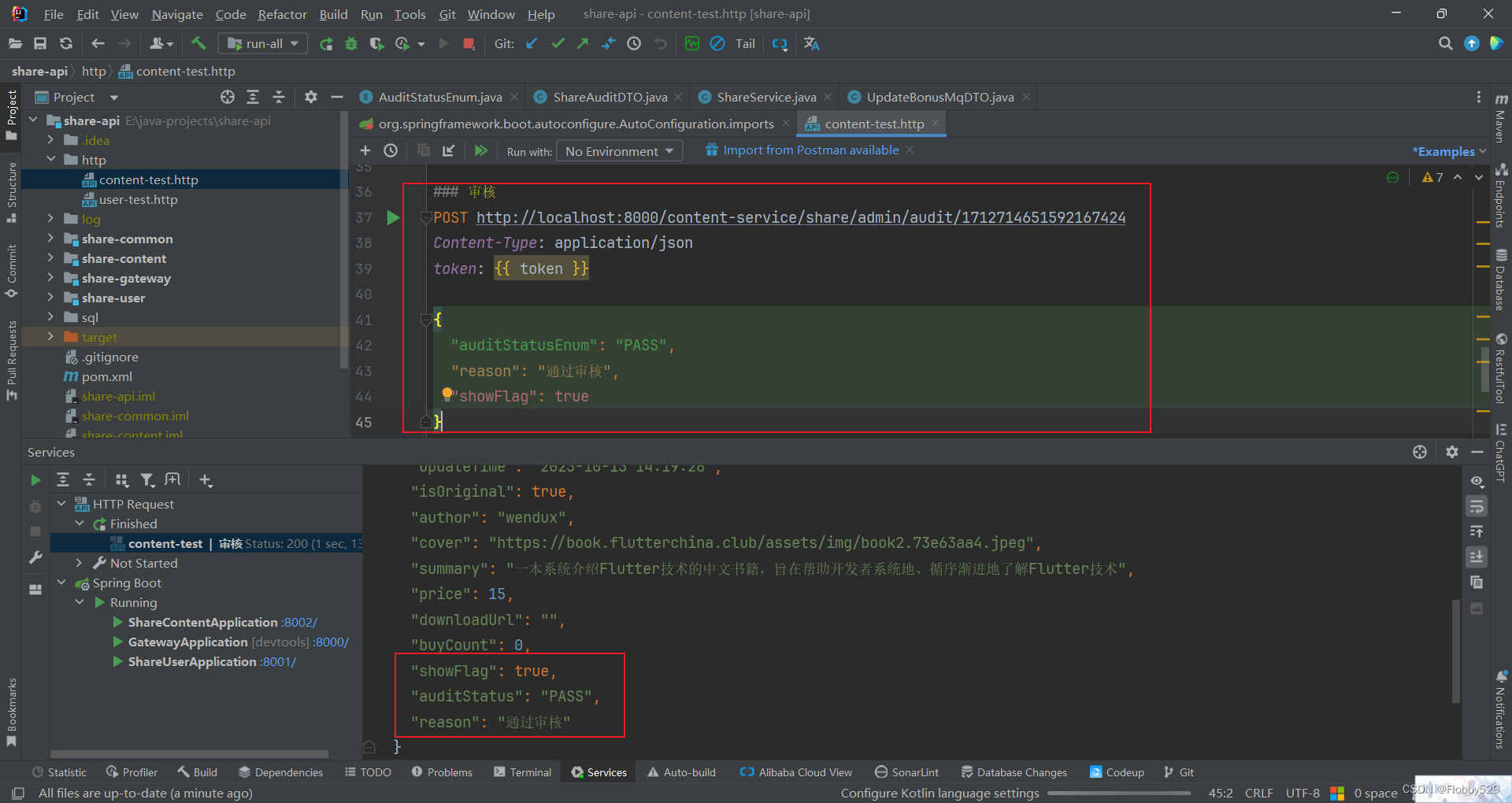Click Import from Postman available link
1512x803 pixels.
pos(810,150)
